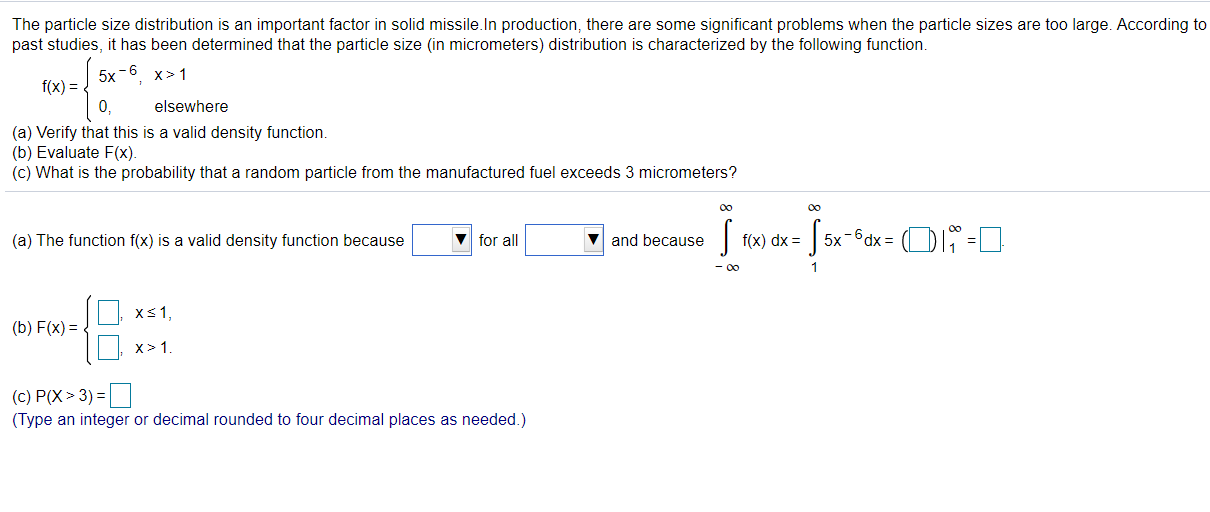Click antiderivative input box inside parentheses

(920, 240)
